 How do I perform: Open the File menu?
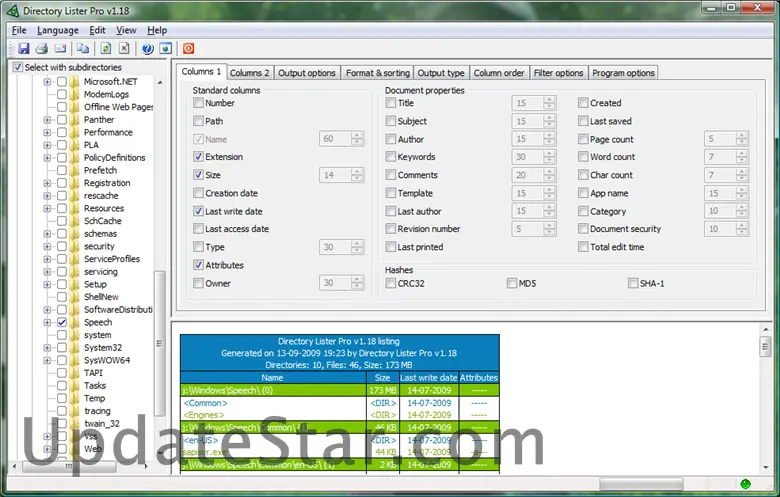pyautogui.click(x=19, y=30)
